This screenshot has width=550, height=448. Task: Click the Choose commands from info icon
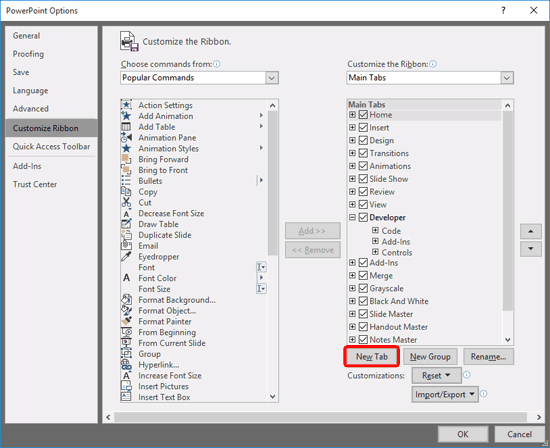217,64
